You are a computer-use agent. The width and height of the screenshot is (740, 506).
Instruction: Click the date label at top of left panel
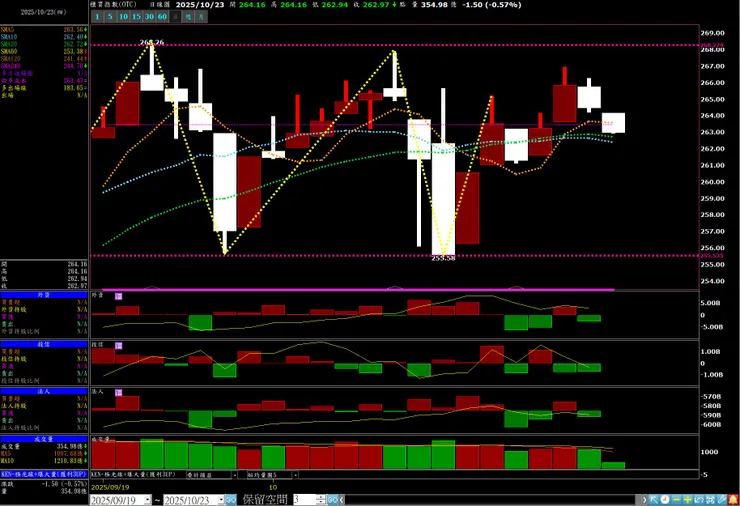click(x=43, y=12)
